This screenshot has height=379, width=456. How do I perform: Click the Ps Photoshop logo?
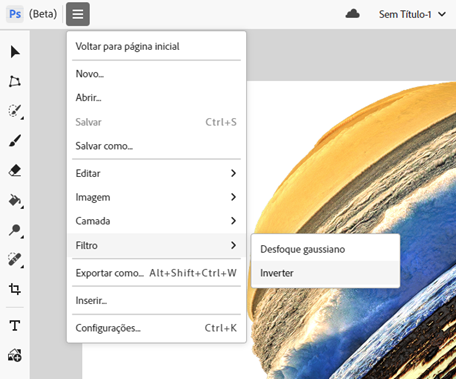pyautogui.click(x=15, y=14)
